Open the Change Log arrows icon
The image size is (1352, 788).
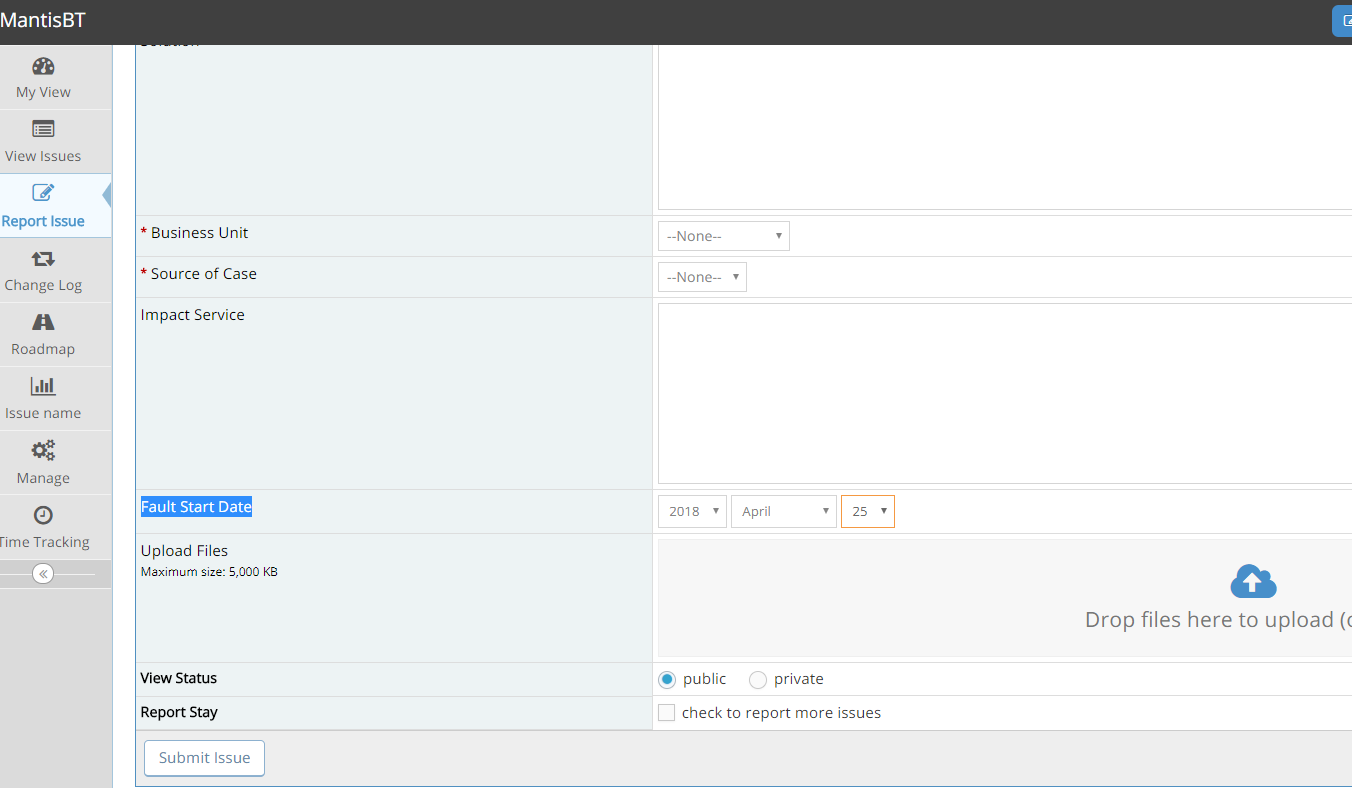[x=43, y=259]
